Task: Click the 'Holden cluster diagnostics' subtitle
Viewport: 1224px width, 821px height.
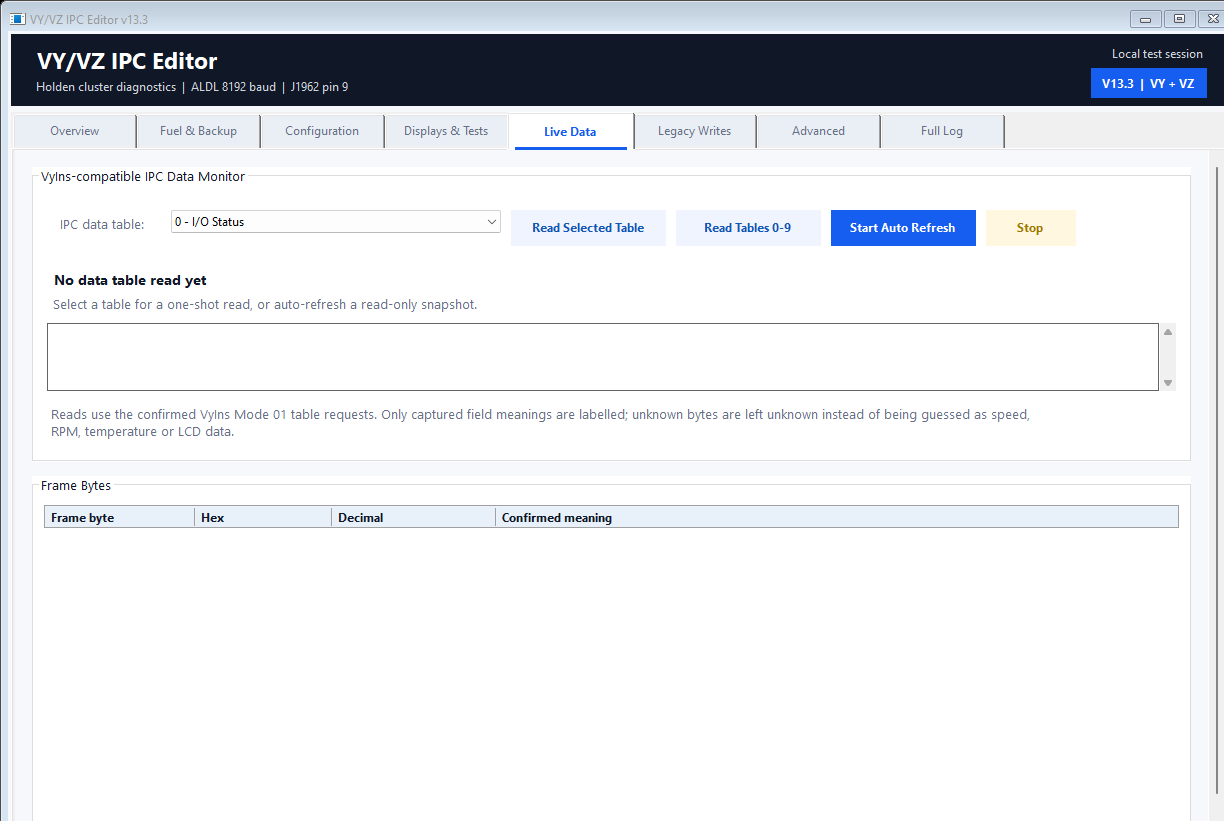Action: click(106, 87)
